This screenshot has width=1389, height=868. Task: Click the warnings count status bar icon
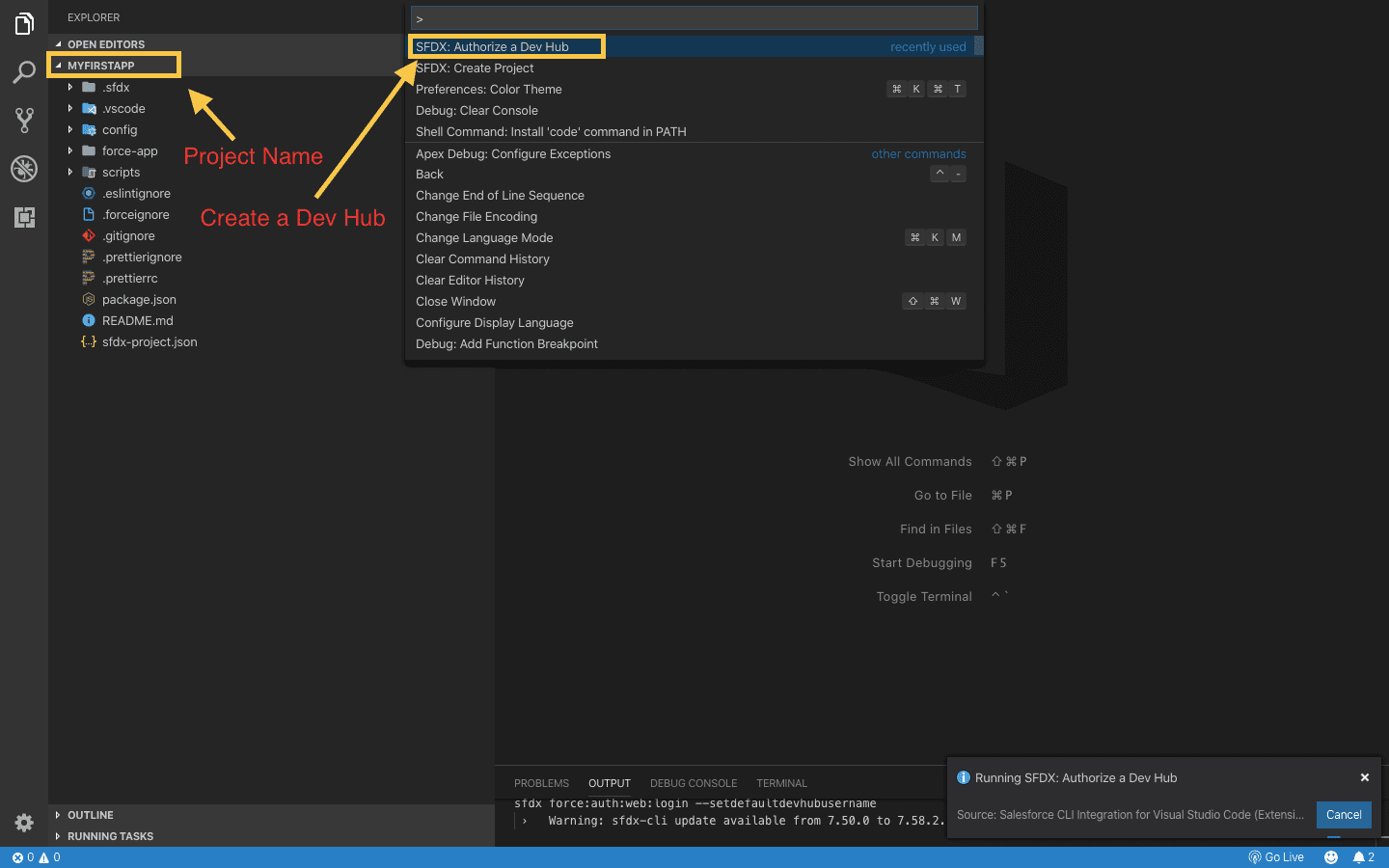click(49, 857)
